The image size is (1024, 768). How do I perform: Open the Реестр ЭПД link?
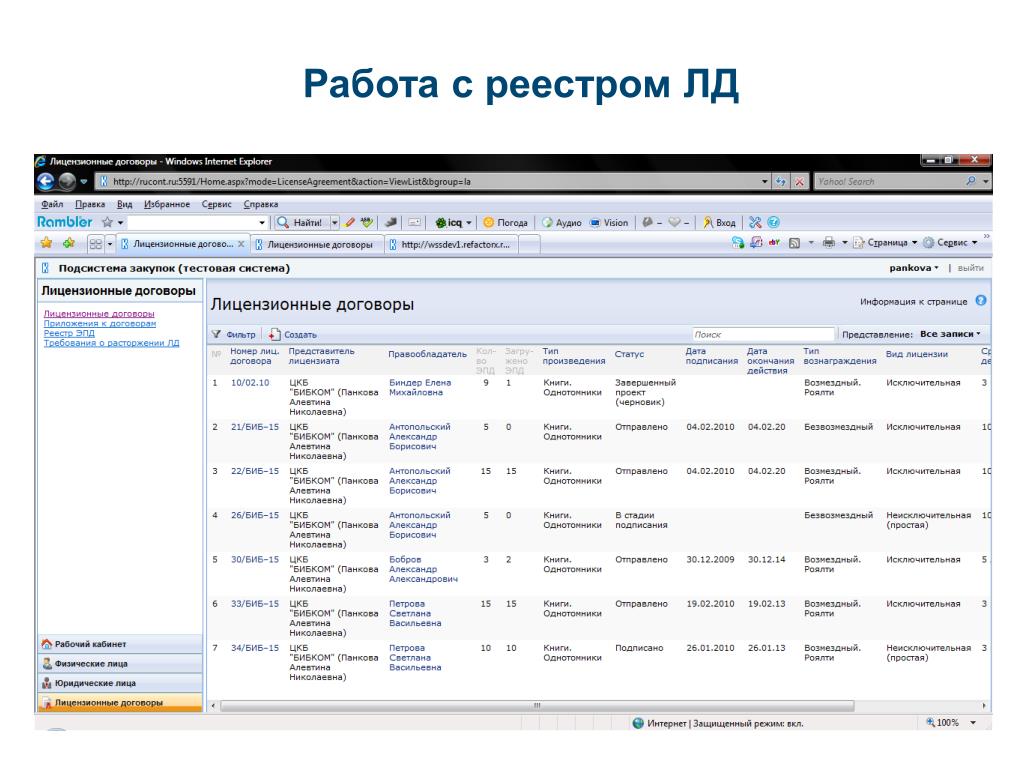69,333
